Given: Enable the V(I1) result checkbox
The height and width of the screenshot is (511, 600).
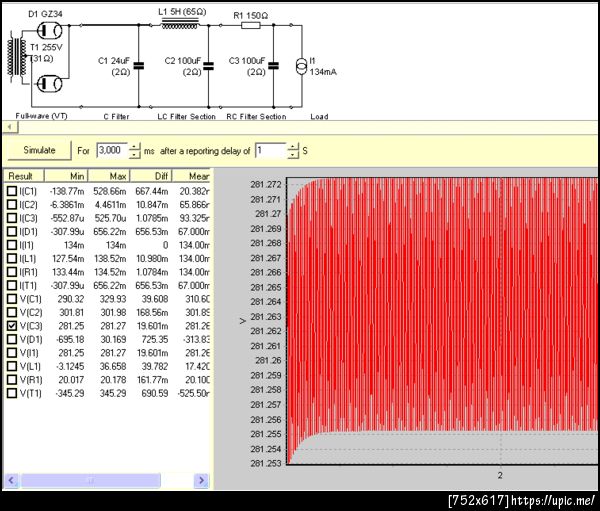Looking at the screenshot, I should point(12,353).
